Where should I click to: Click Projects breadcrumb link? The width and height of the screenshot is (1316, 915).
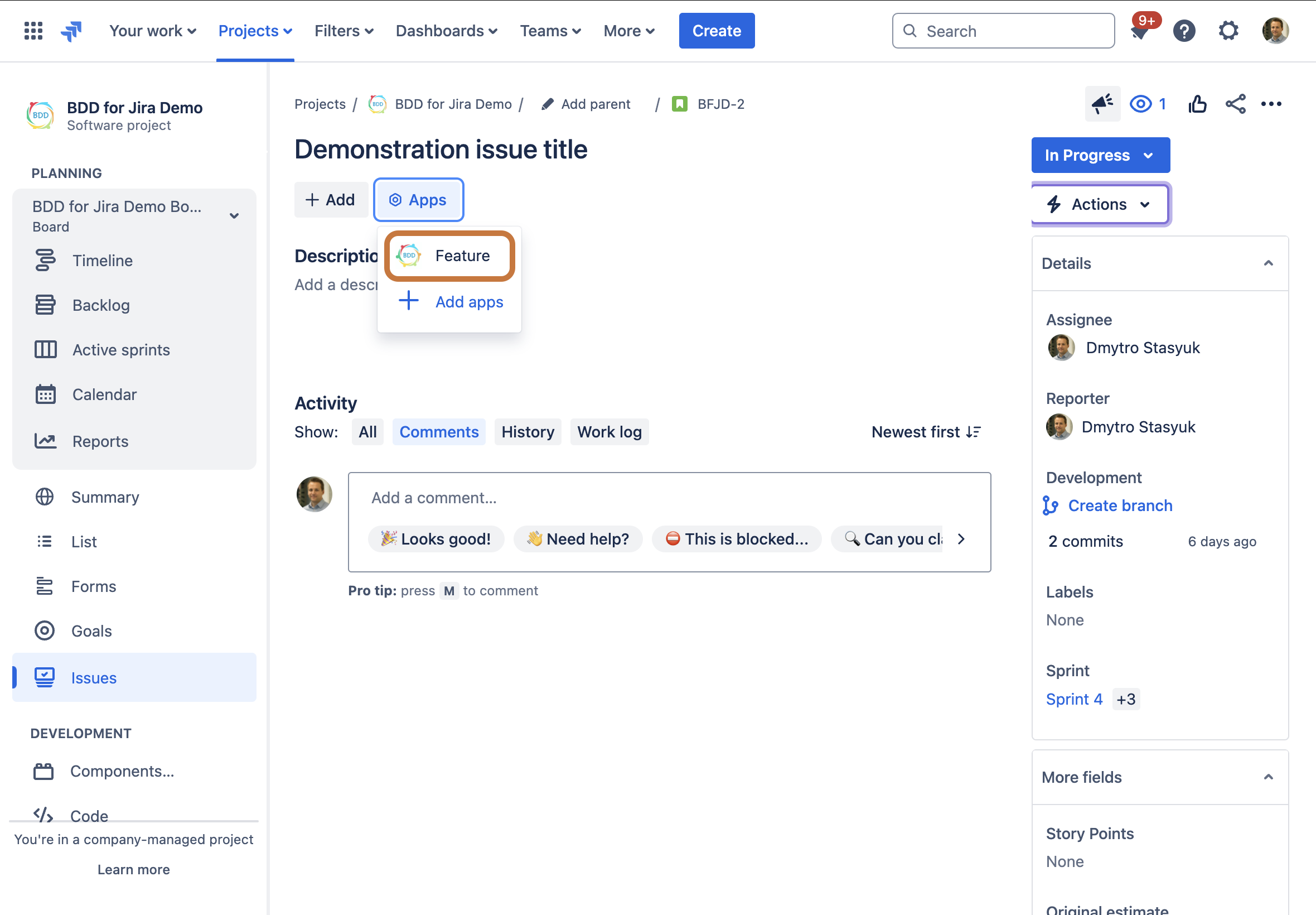pos(320,104)
